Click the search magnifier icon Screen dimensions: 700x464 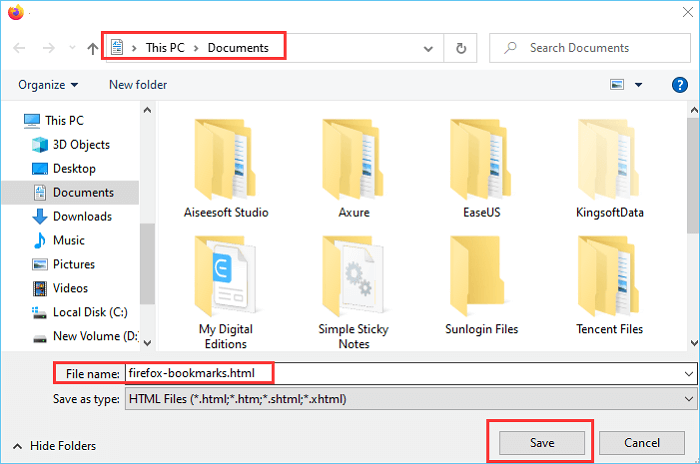tap(510, 48)
